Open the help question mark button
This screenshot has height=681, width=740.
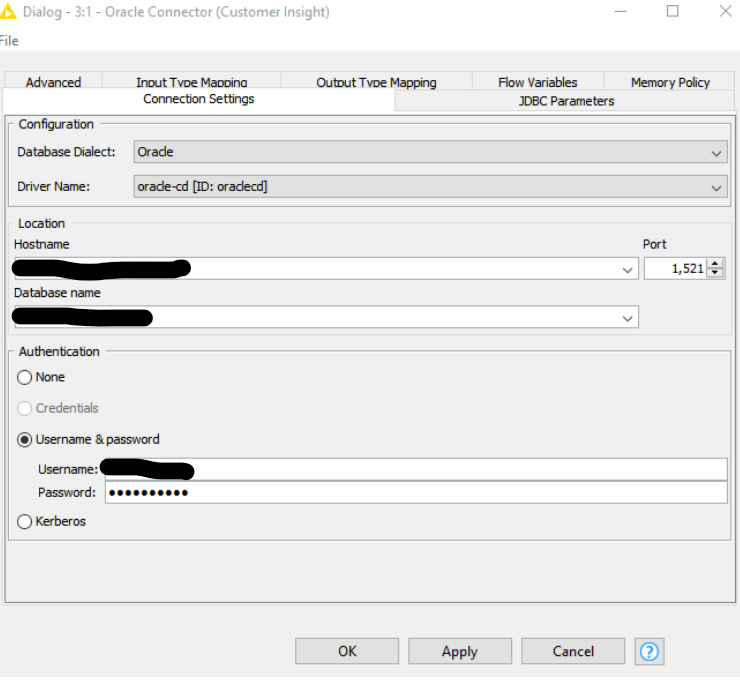[649, 651]
